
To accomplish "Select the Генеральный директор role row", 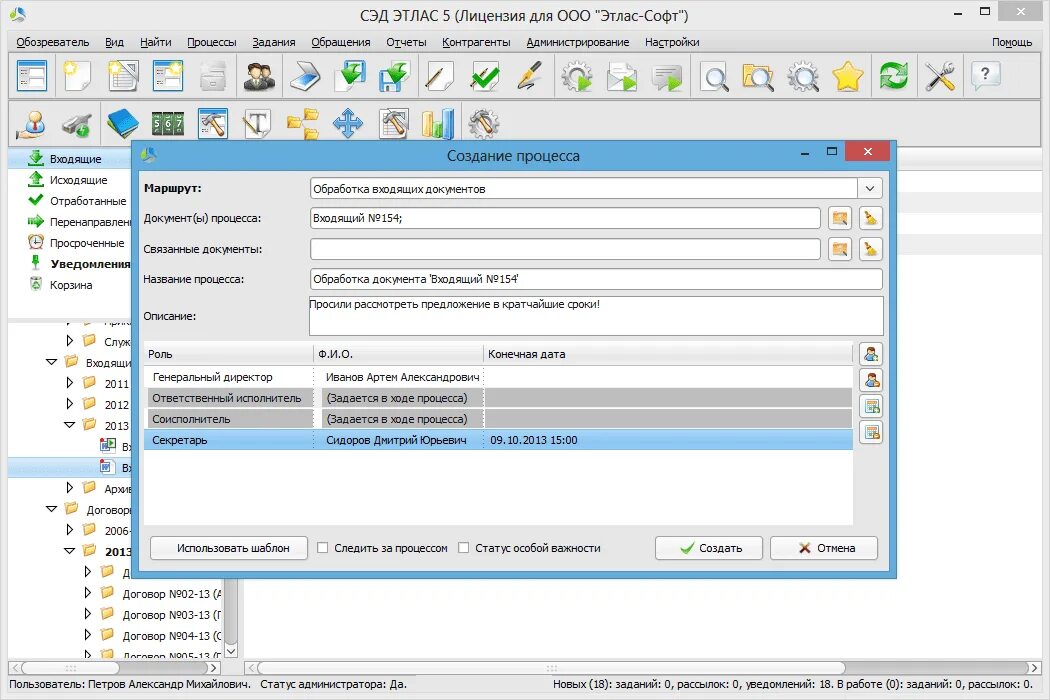I will (498, 377).
